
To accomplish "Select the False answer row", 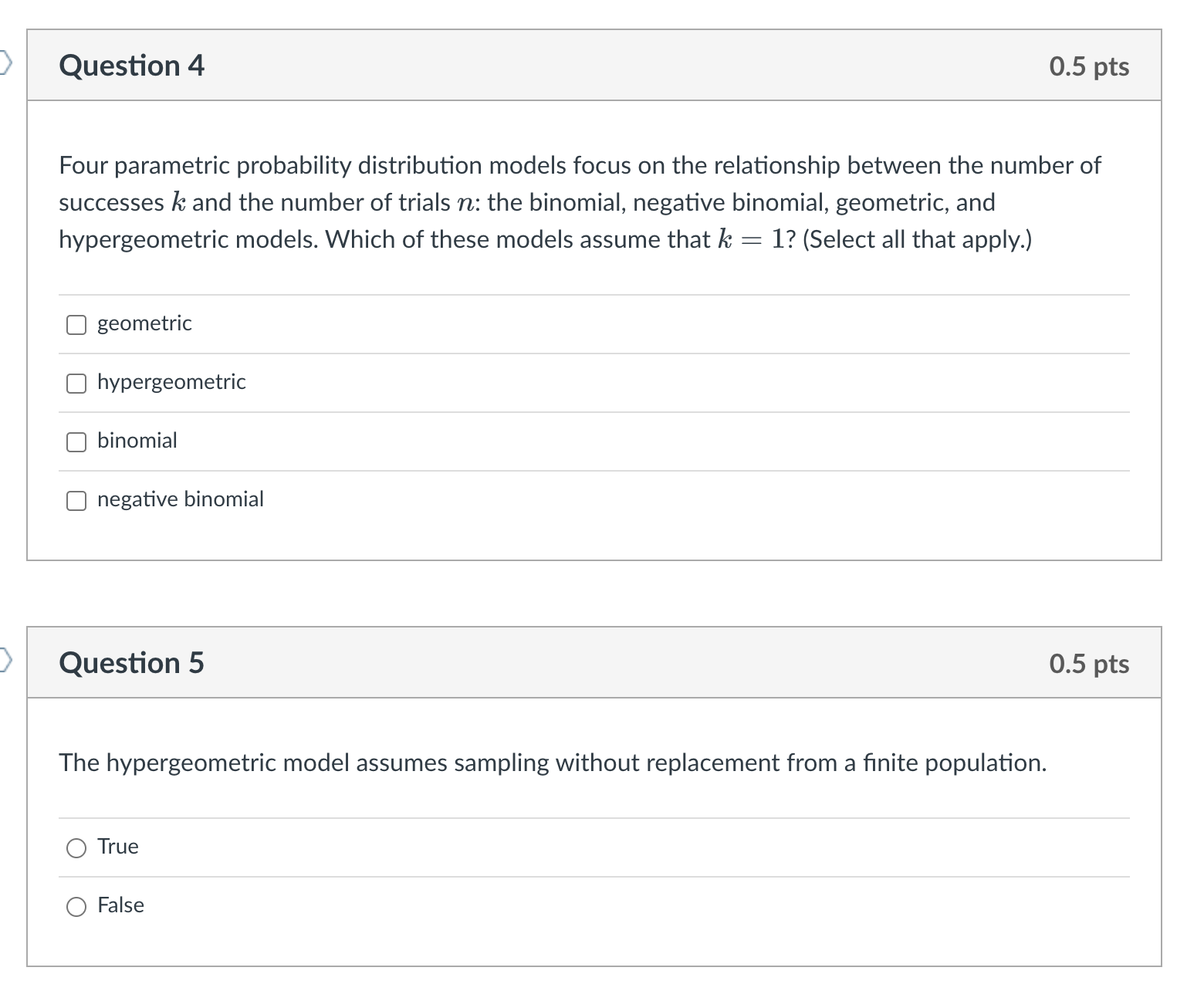I will (x=120, y=907).
